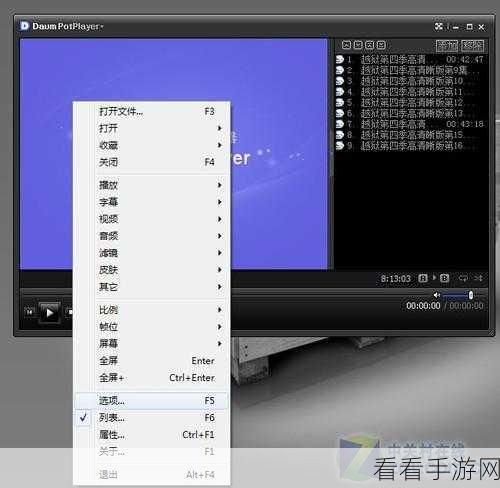500x488 pixels.
Task: Click the fourth small icon above the playlist
Action: pyautogui.click(x=381, y=45)
